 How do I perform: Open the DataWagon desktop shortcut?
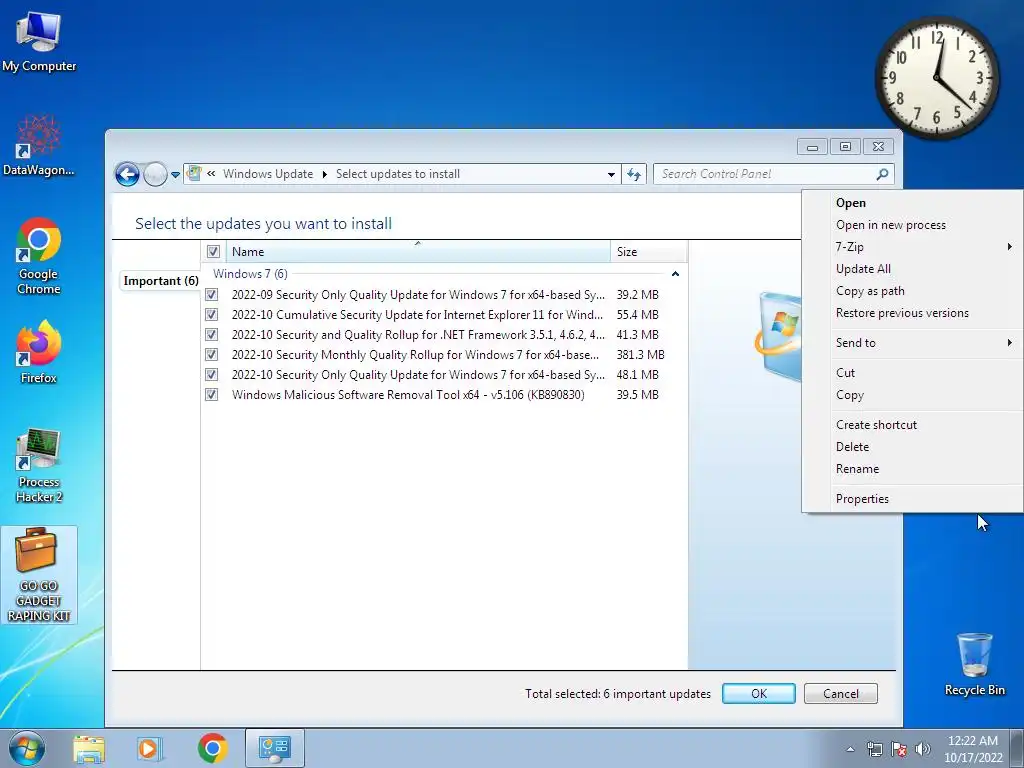pyautogui.click(x=39, y=145)
